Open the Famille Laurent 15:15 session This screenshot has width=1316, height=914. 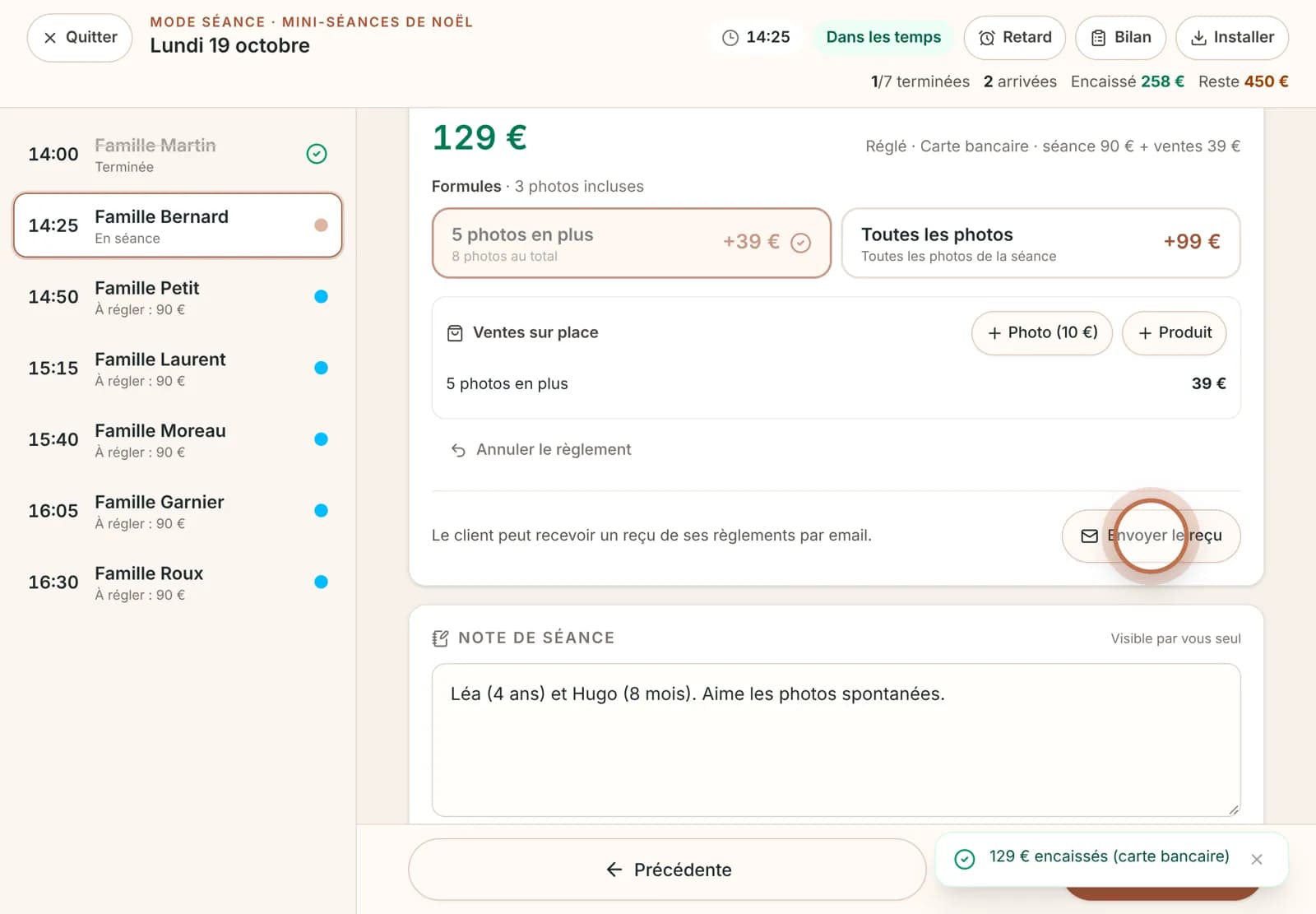[x=178, y=369]
